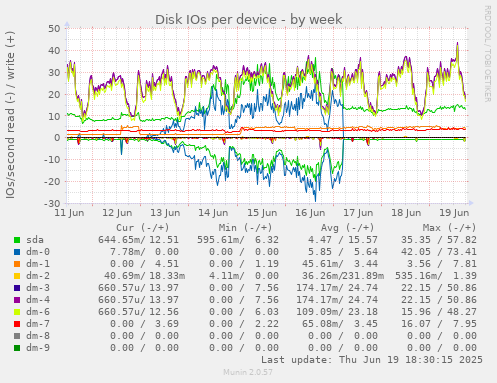Click the 18 Jun x-axis label

coord(406,213)
